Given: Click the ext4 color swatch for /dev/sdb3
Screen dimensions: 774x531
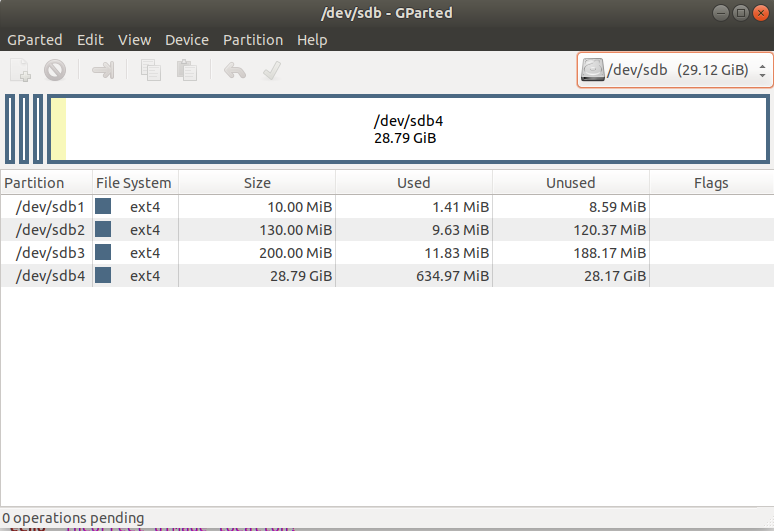Looking at the screenshot, I should coord(103,252).
